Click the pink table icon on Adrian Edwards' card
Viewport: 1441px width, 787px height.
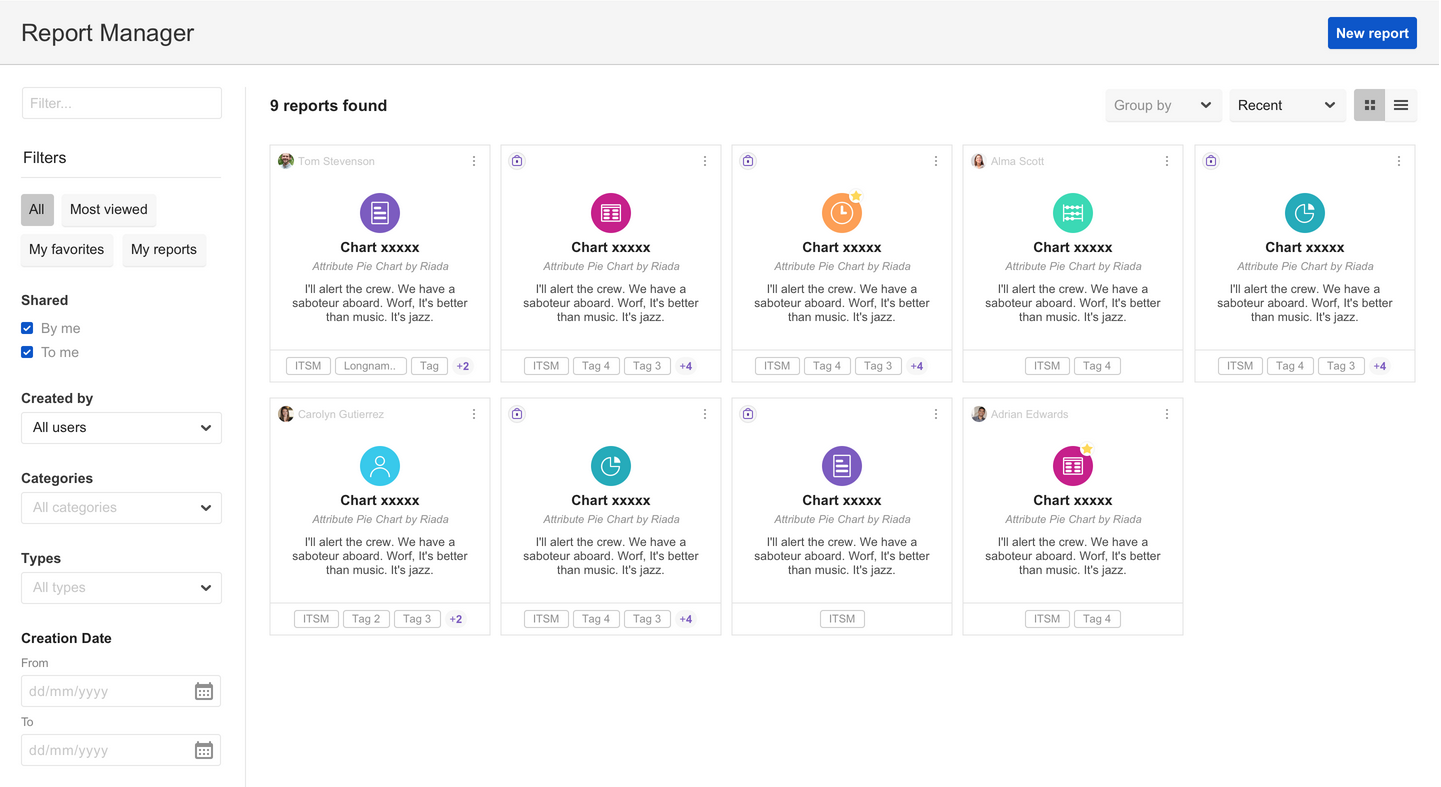1073,466
